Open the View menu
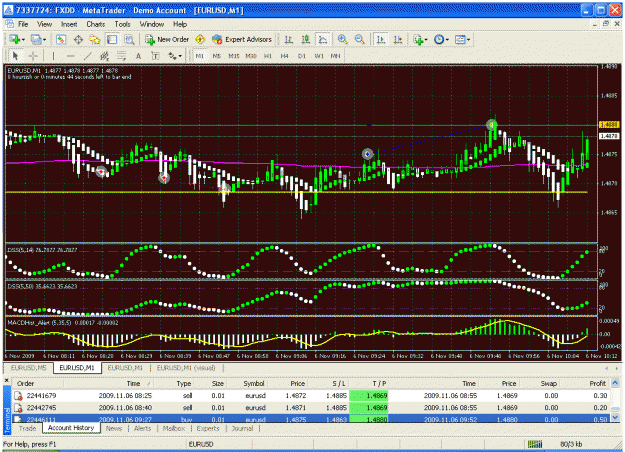The width and height of the screenshot is (625, 452). (44, 24)
